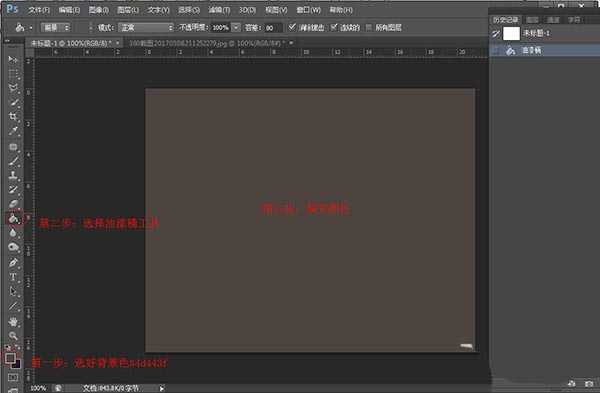Click the 容差 tolerance value field
600x393 pixels.
(x=273, y=28)
